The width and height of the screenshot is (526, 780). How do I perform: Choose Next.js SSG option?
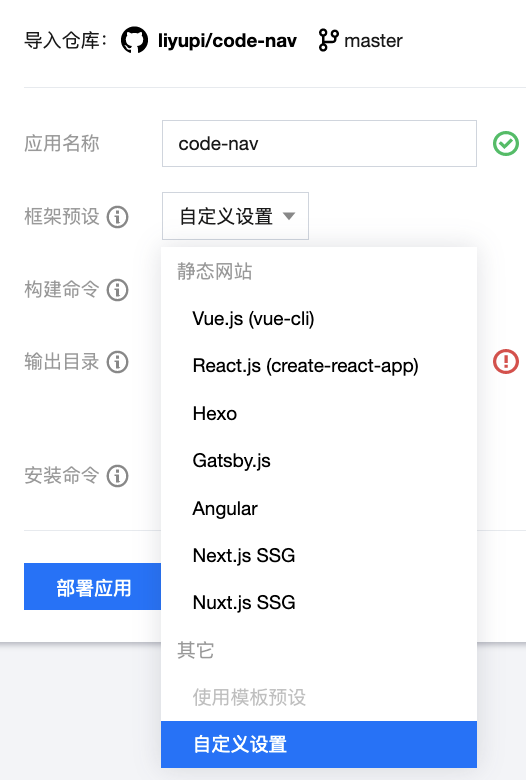pos(318,556)
